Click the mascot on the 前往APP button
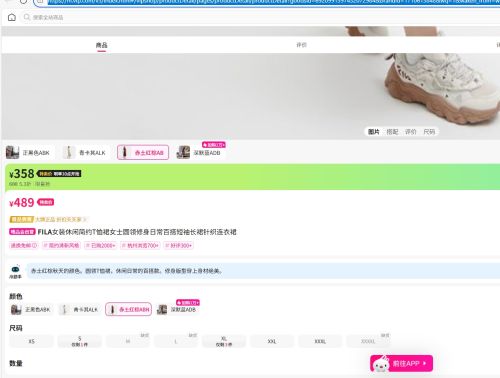Screen dimensions: 500x378 point(381,364)
